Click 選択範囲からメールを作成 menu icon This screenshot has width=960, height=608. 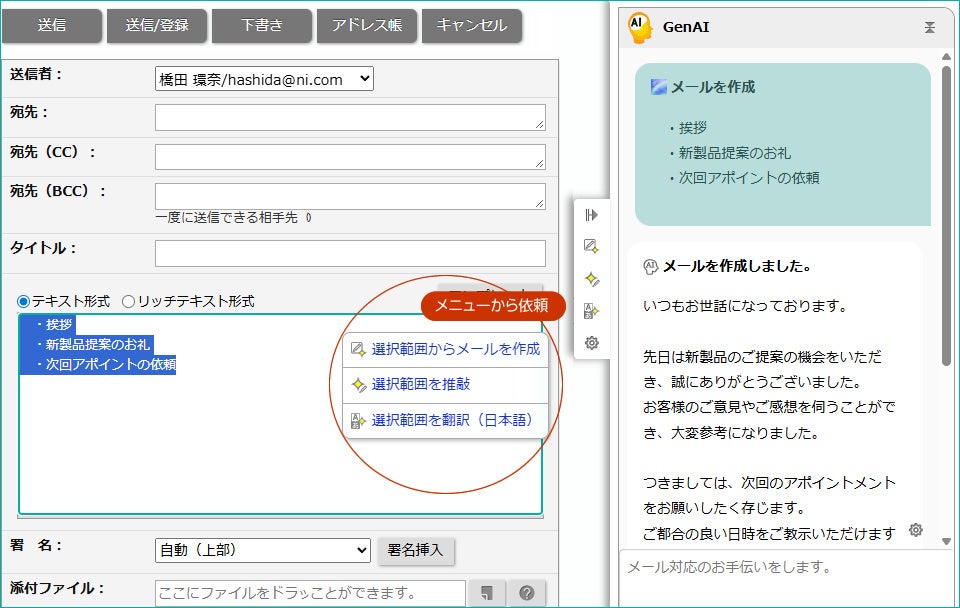coord(358,350)
